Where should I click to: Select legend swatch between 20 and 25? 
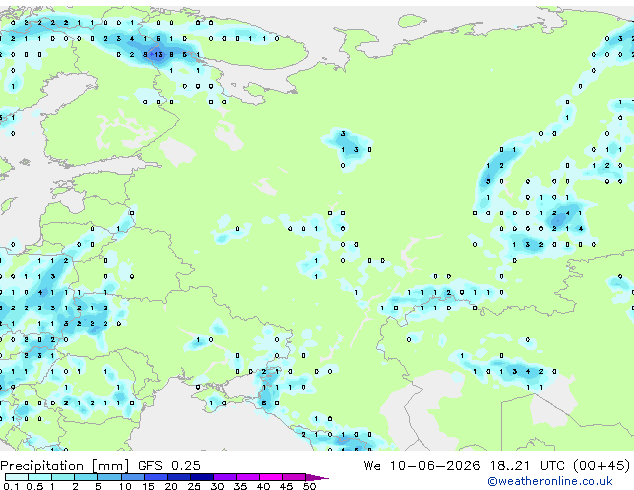179,477
